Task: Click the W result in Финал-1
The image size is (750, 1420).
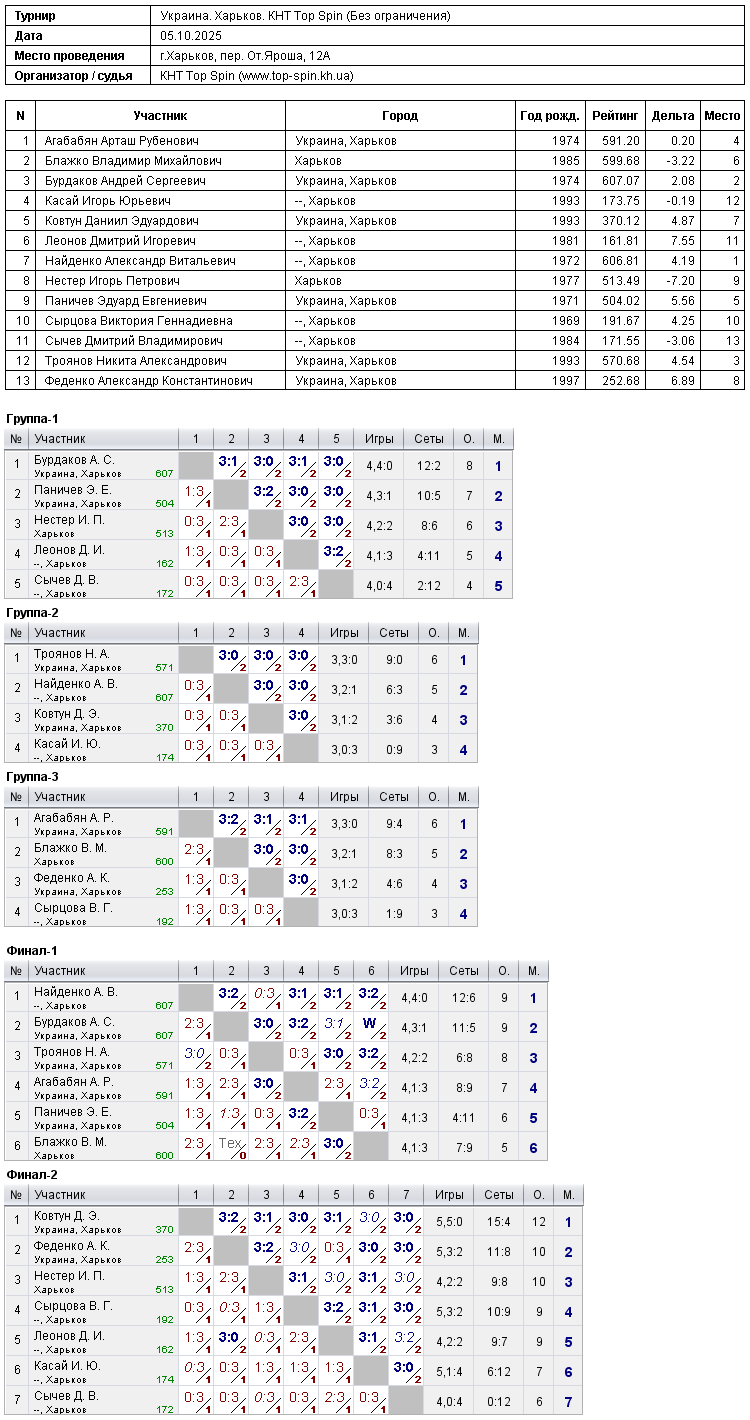Action: click(x=369, y=1023)
